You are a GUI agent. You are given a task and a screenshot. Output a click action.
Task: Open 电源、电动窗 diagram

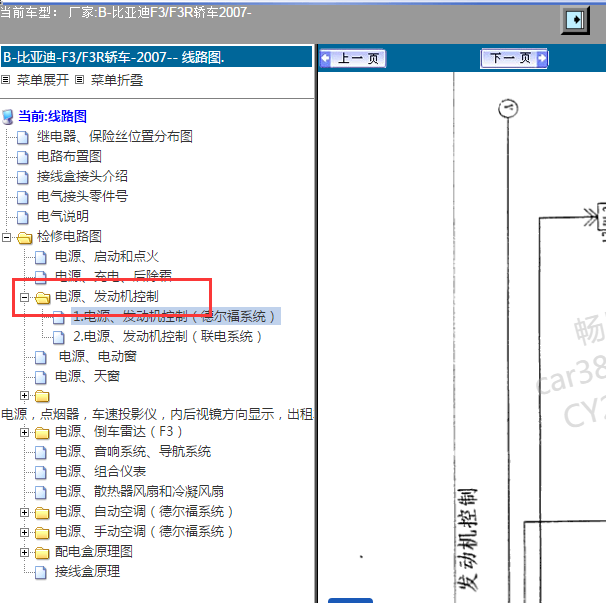(x=98, y=356)
